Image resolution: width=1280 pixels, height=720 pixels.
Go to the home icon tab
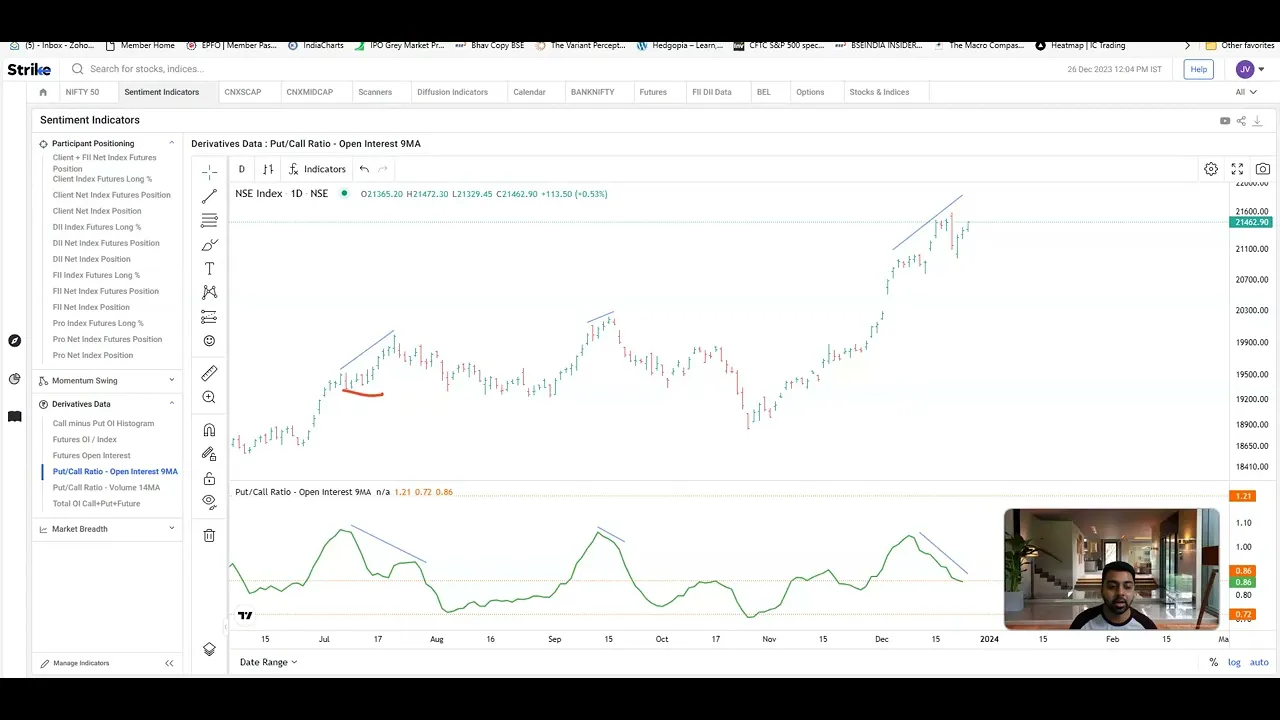pos(43,92)
